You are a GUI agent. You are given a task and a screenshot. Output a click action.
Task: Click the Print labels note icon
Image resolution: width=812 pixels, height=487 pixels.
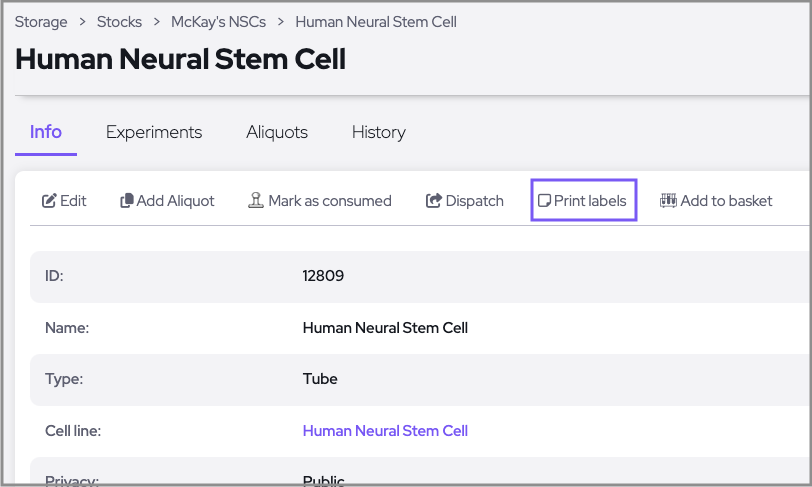(545, 201)
